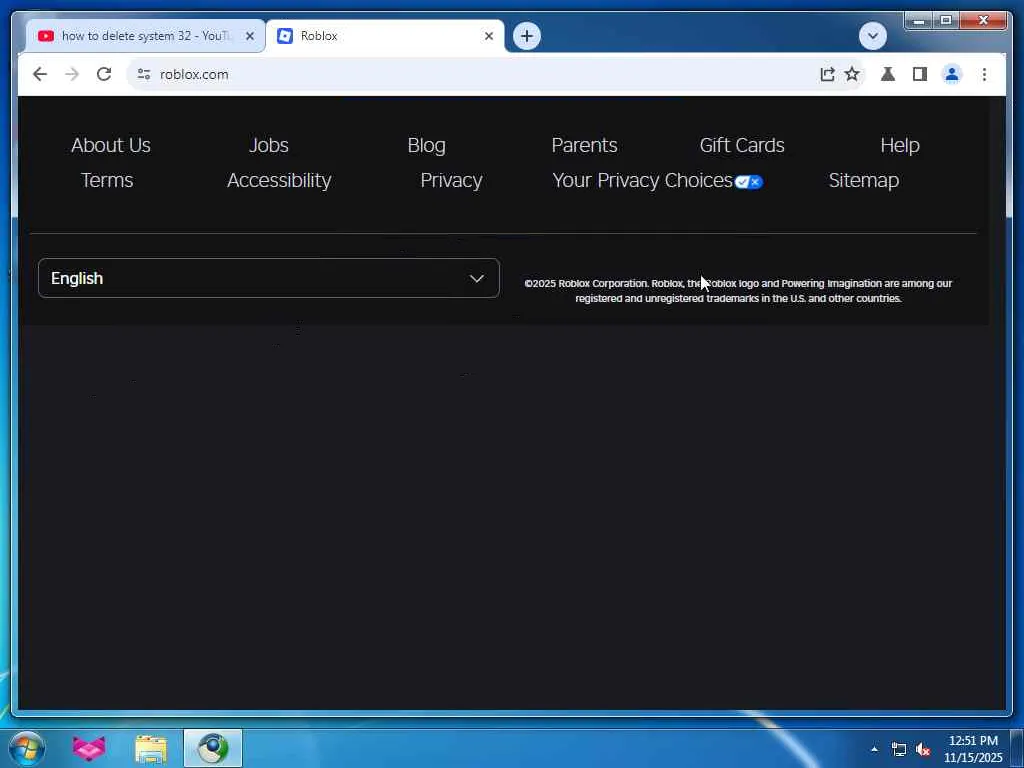Open Your Privacy Choices link
This screenshot has width=1024, height=768.
[642, 180]
